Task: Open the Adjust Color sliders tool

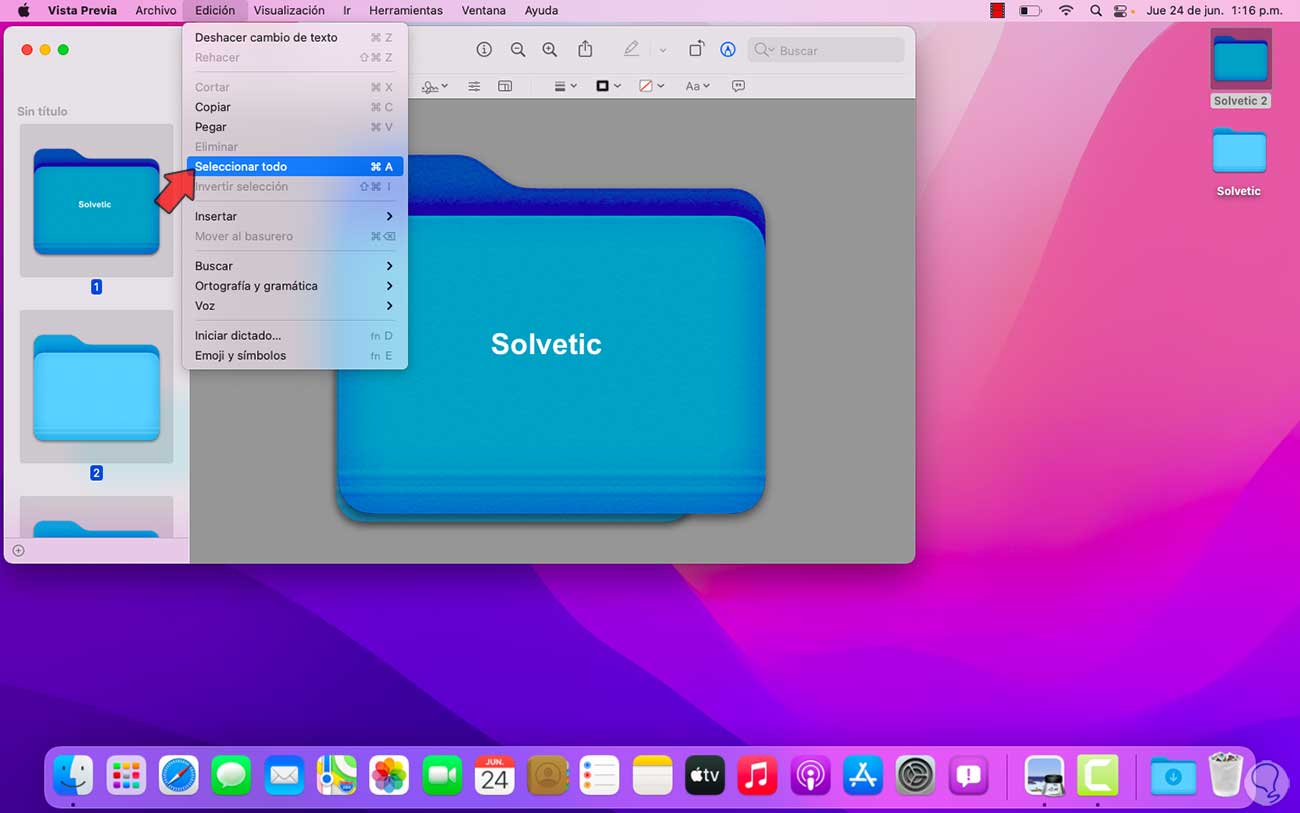Action: tap(474, 86)
